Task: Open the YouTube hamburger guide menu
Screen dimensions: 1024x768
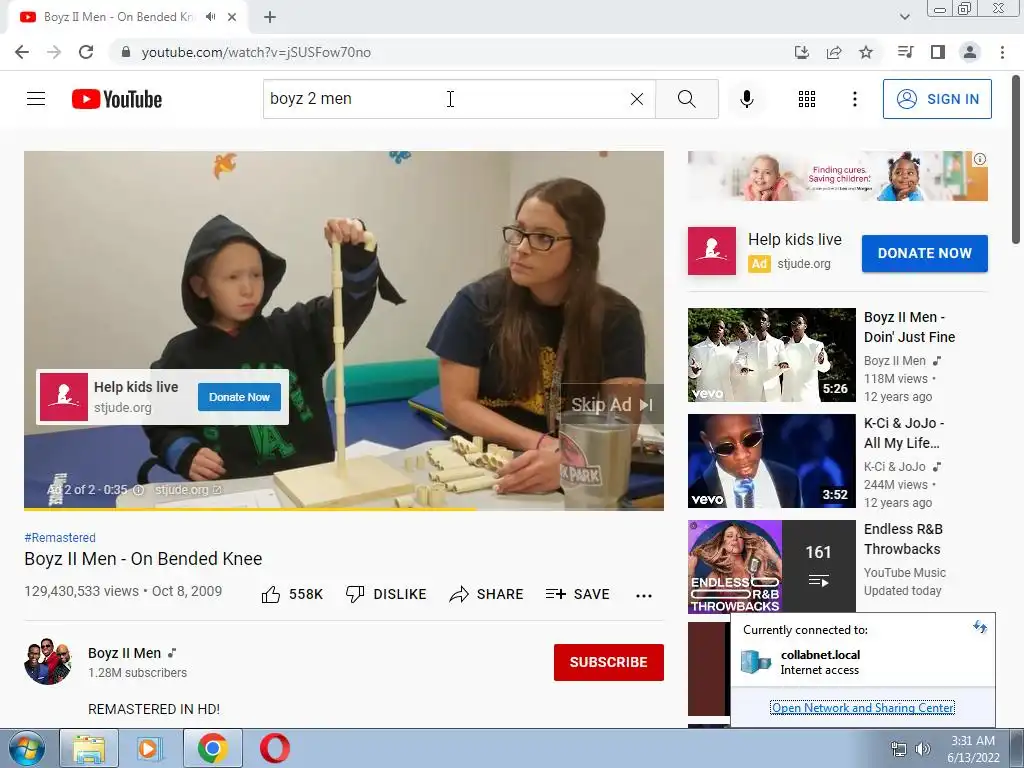Action: click(x=36, y=99)
